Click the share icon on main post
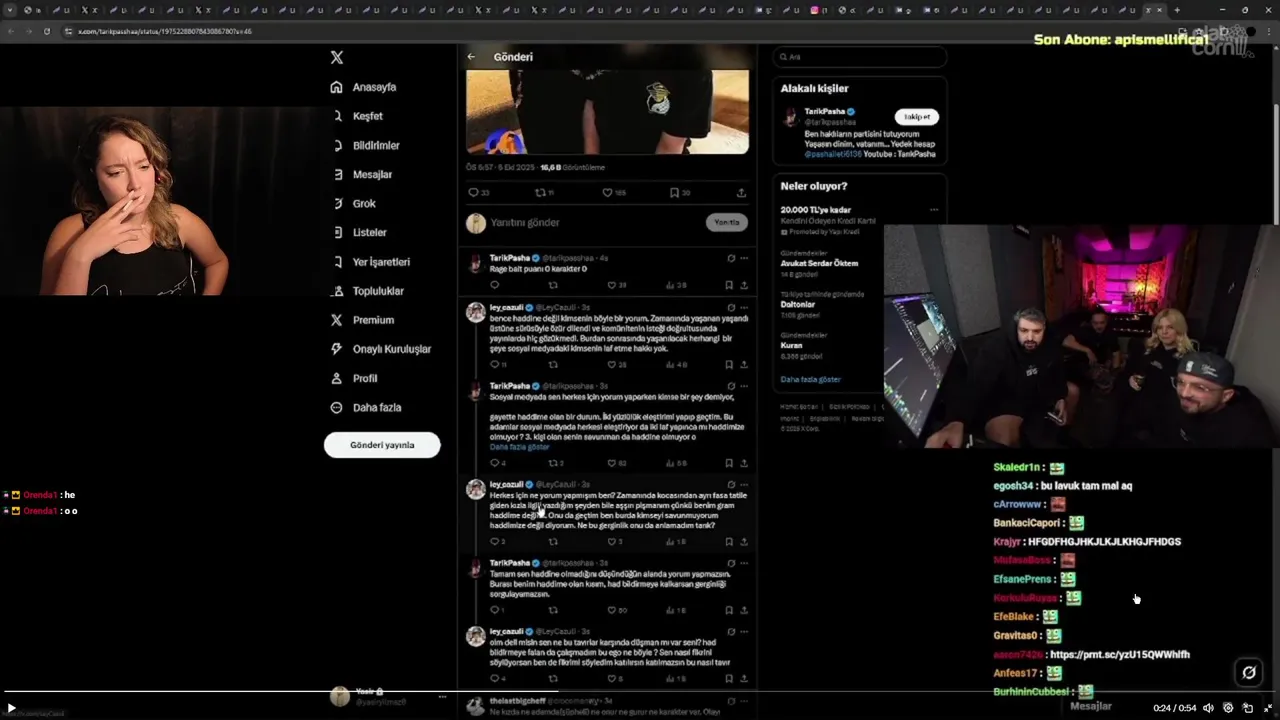Screen dimensions: 1280x720 point(741,193)
